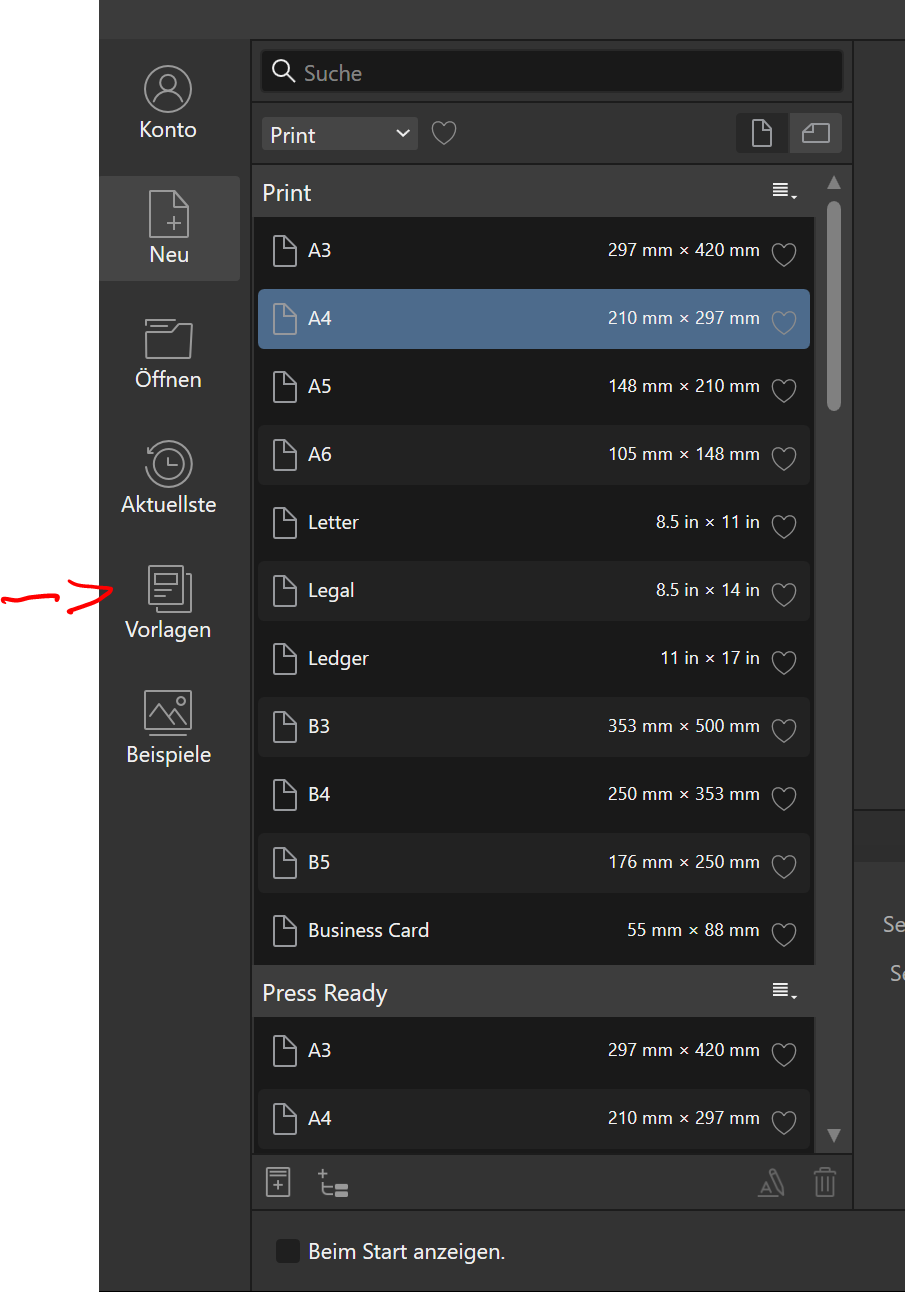This screenshot has height=1292, width=905.
Task: Browse the Beispiele sample files
Action: pos(167,727)
